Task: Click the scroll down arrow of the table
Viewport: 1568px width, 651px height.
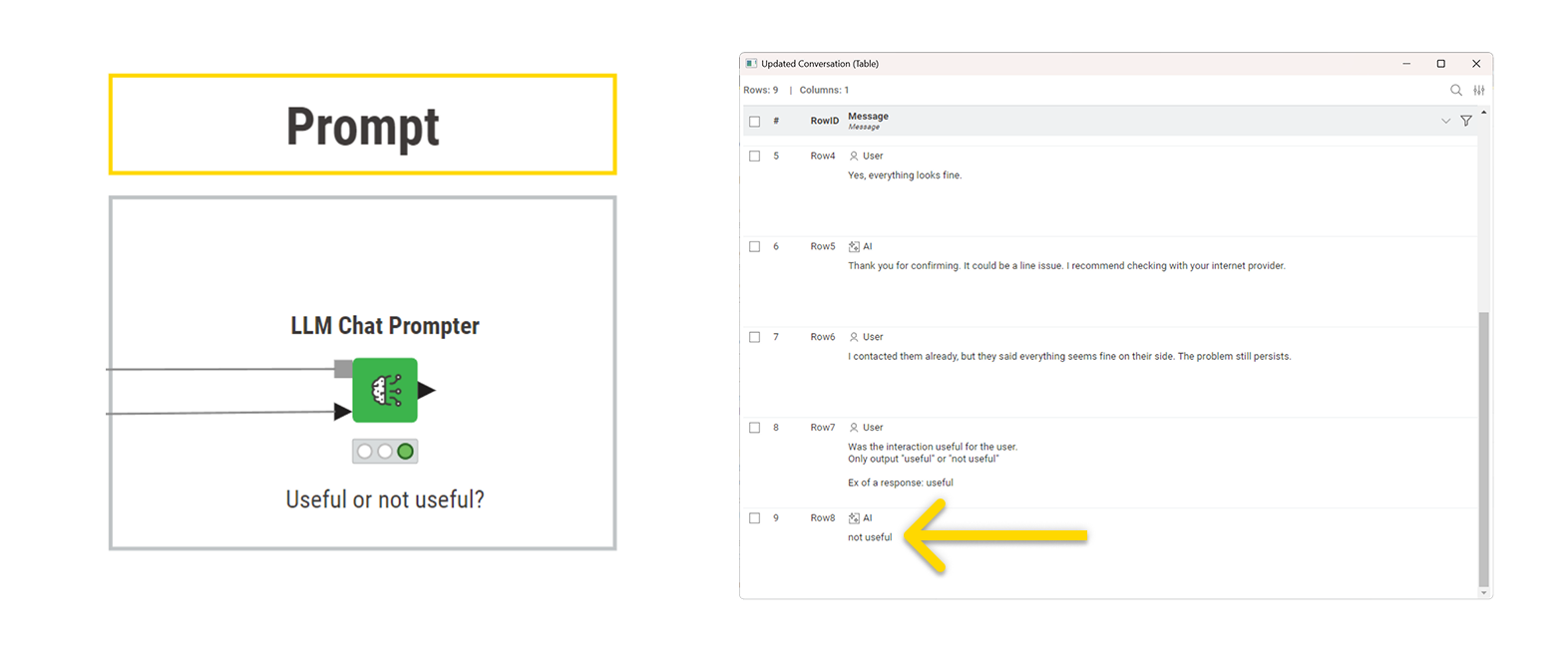Action: pos(1484,592)
